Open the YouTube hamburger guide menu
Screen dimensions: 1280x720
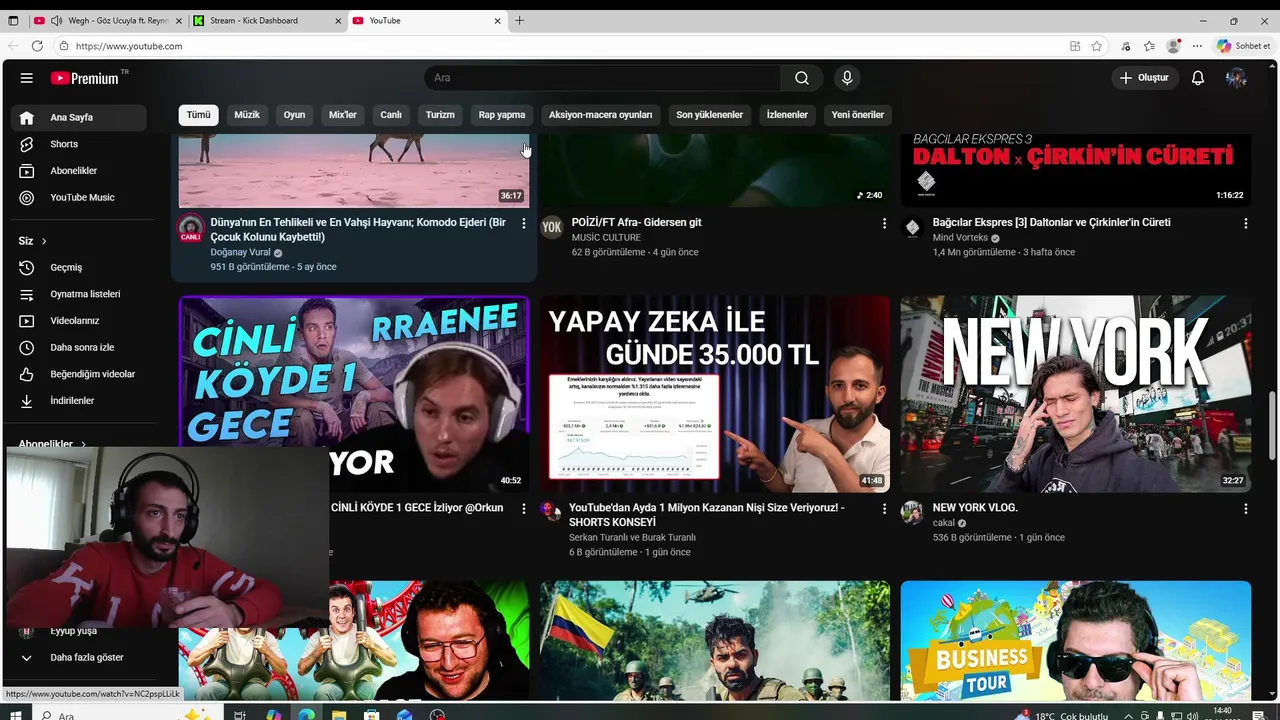27,78
